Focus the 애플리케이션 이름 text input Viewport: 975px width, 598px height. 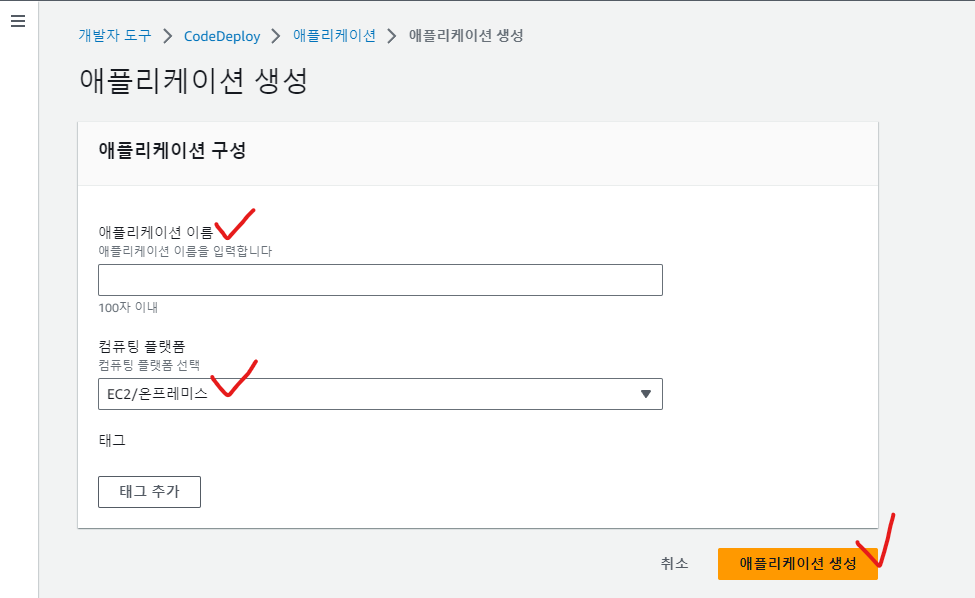(x=380, y=280)
